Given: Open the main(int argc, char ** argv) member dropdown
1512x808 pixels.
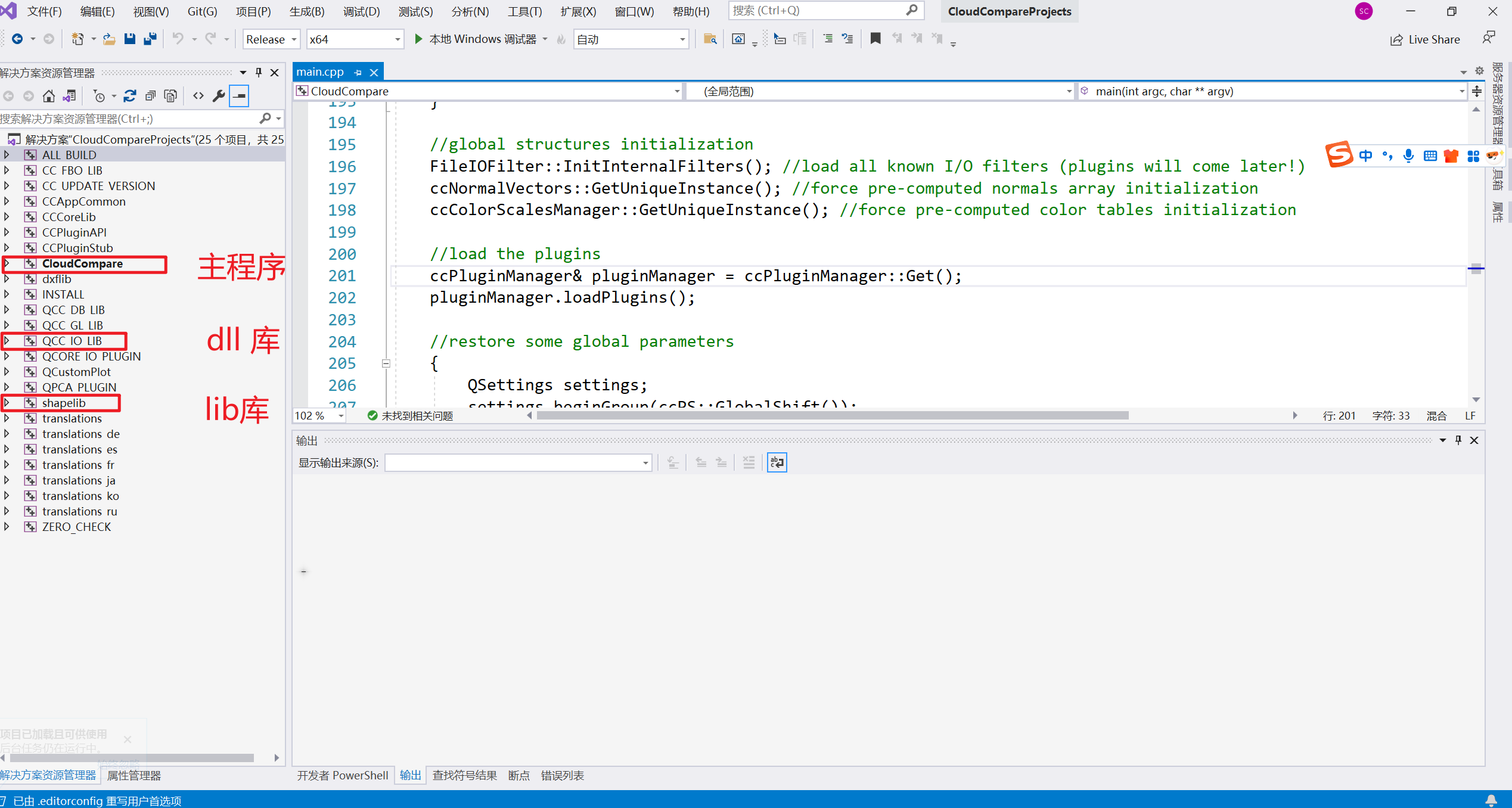Looking at the screenshot, I should pyautogui.click(x=1272, y=91).
